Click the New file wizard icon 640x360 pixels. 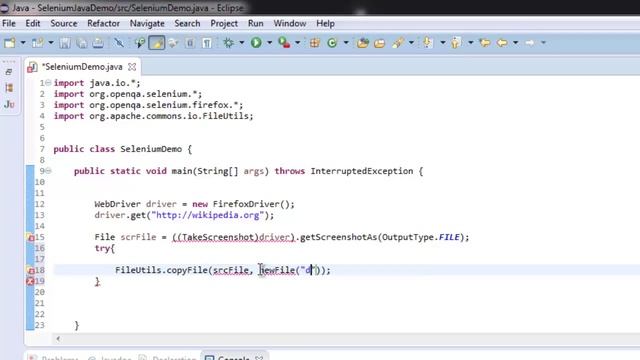coord(9,42)
